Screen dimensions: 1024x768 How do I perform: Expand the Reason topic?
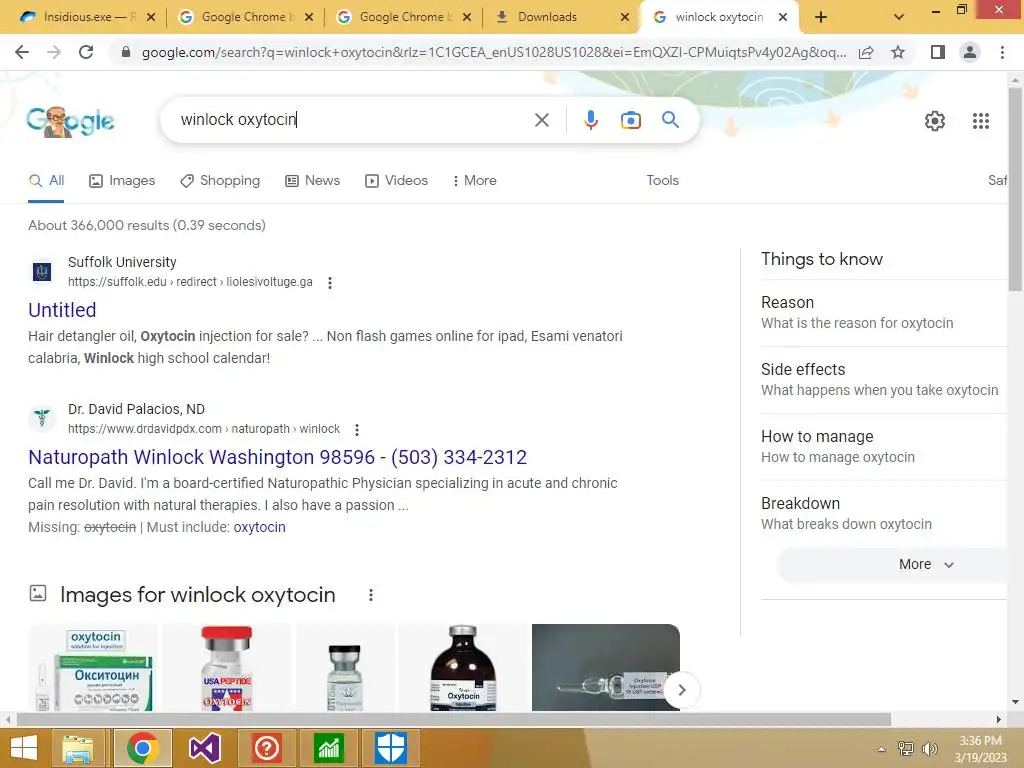885,312
